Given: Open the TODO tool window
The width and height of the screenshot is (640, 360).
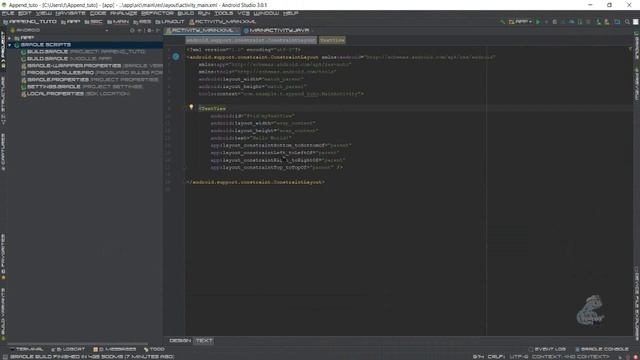Looking at the screenshot, I should [154, 349].
